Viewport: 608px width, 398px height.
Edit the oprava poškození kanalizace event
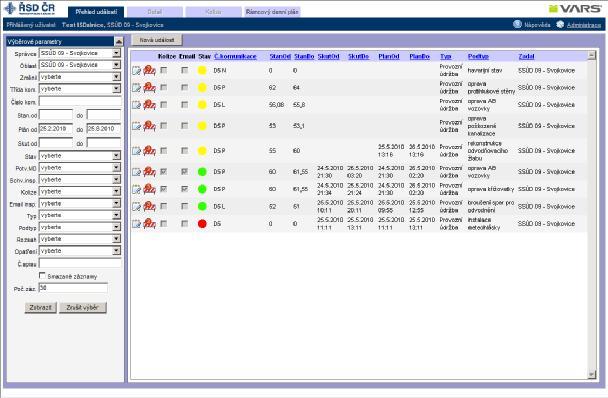(x=136, y=126)
